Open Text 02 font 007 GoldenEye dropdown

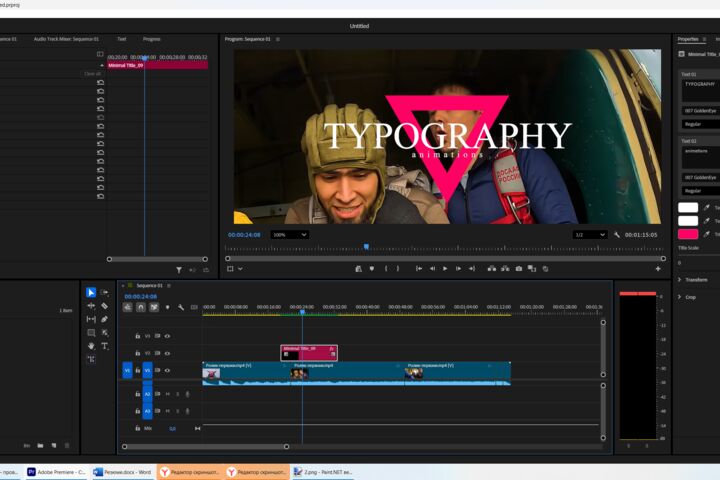tap(700, 177)
